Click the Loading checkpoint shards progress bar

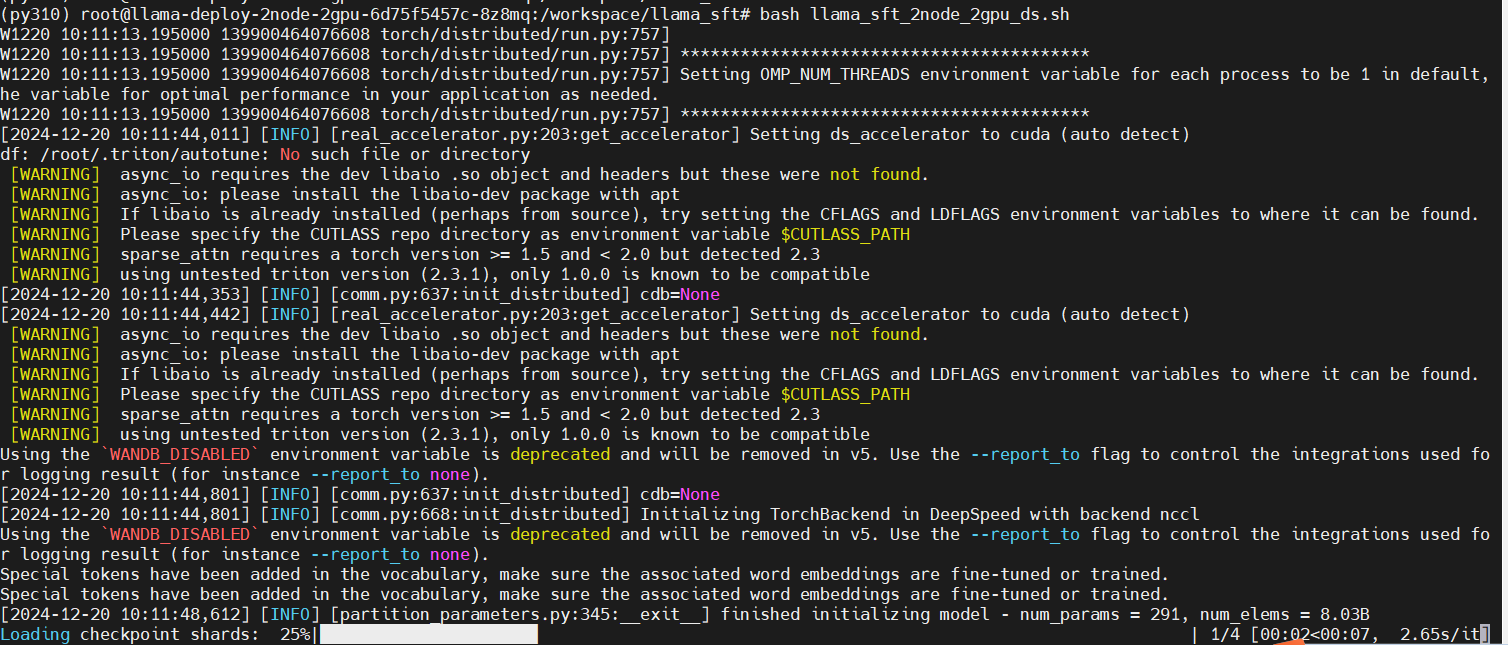coord(428,634)
